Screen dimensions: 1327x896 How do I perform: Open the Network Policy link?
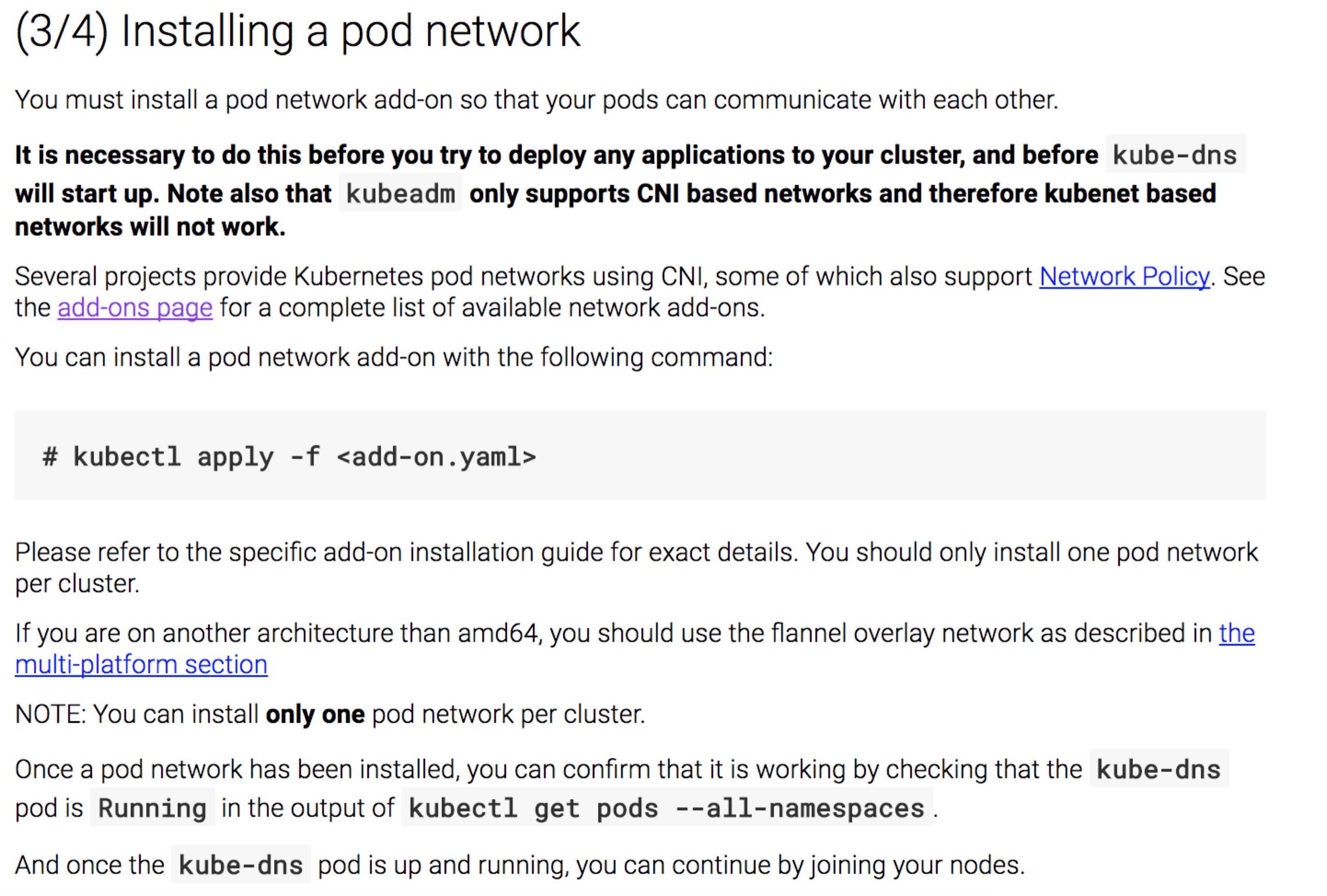(x=1124, y=277)
